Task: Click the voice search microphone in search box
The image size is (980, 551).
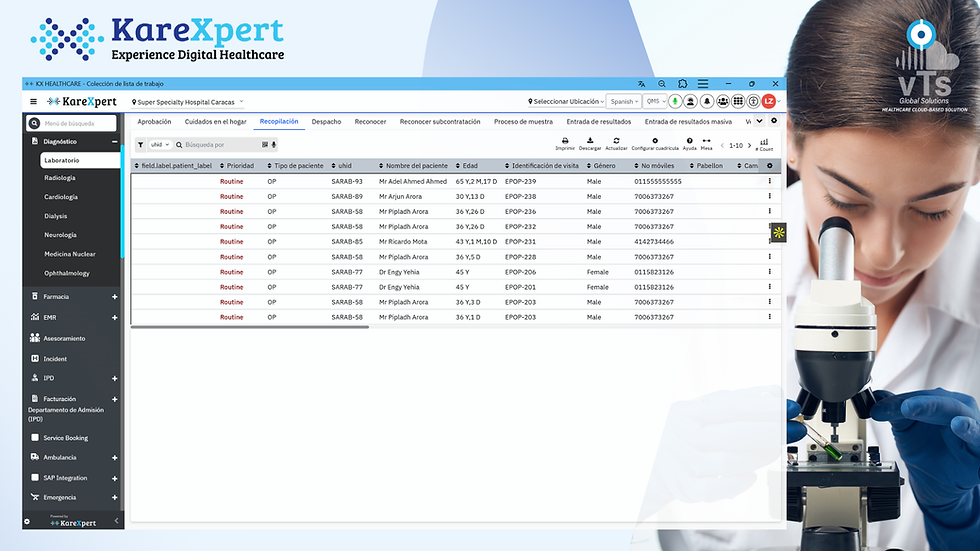Action: 273,144
